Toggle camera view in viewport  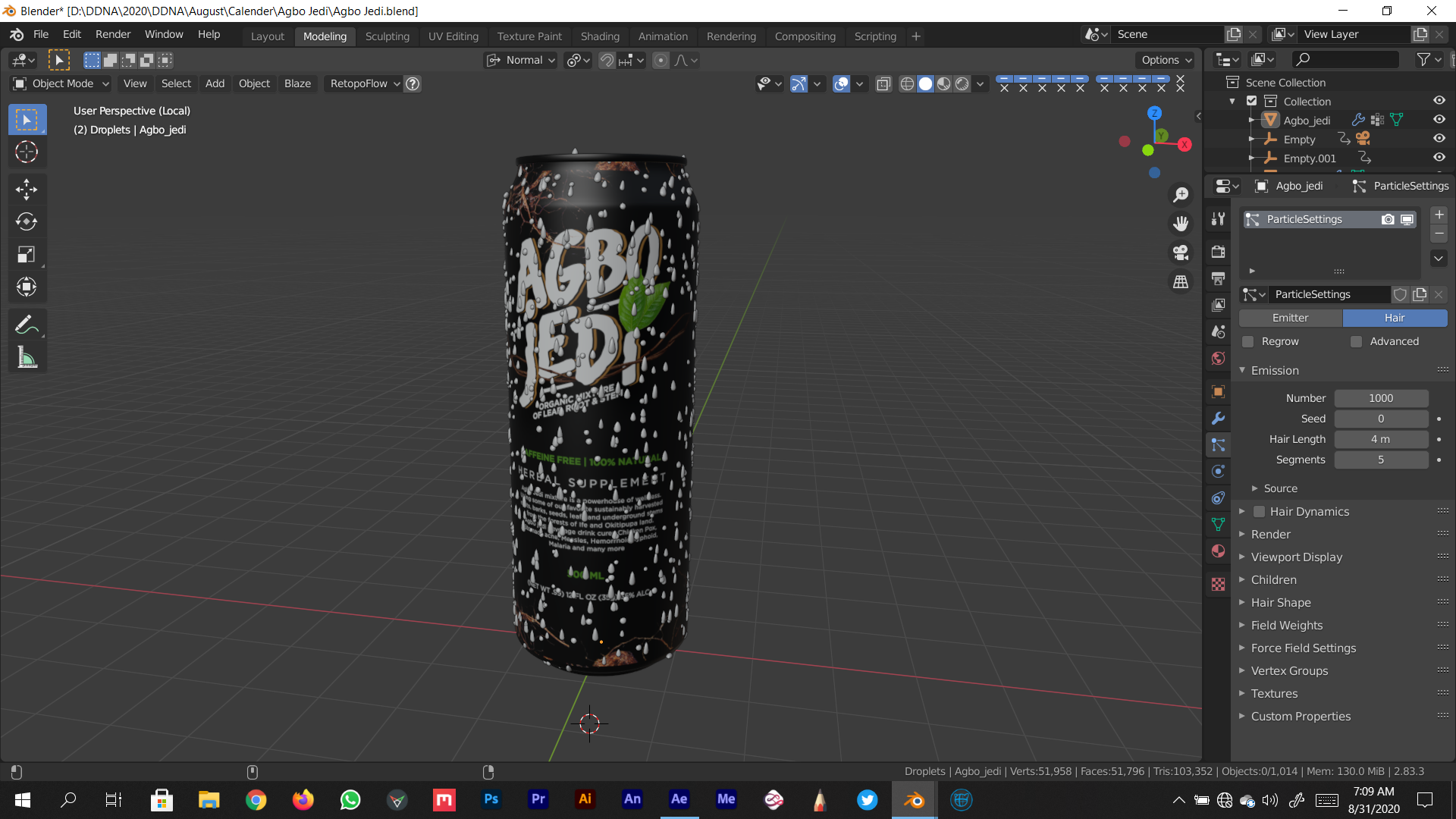pyautogui.click(x=1181, y=253)
